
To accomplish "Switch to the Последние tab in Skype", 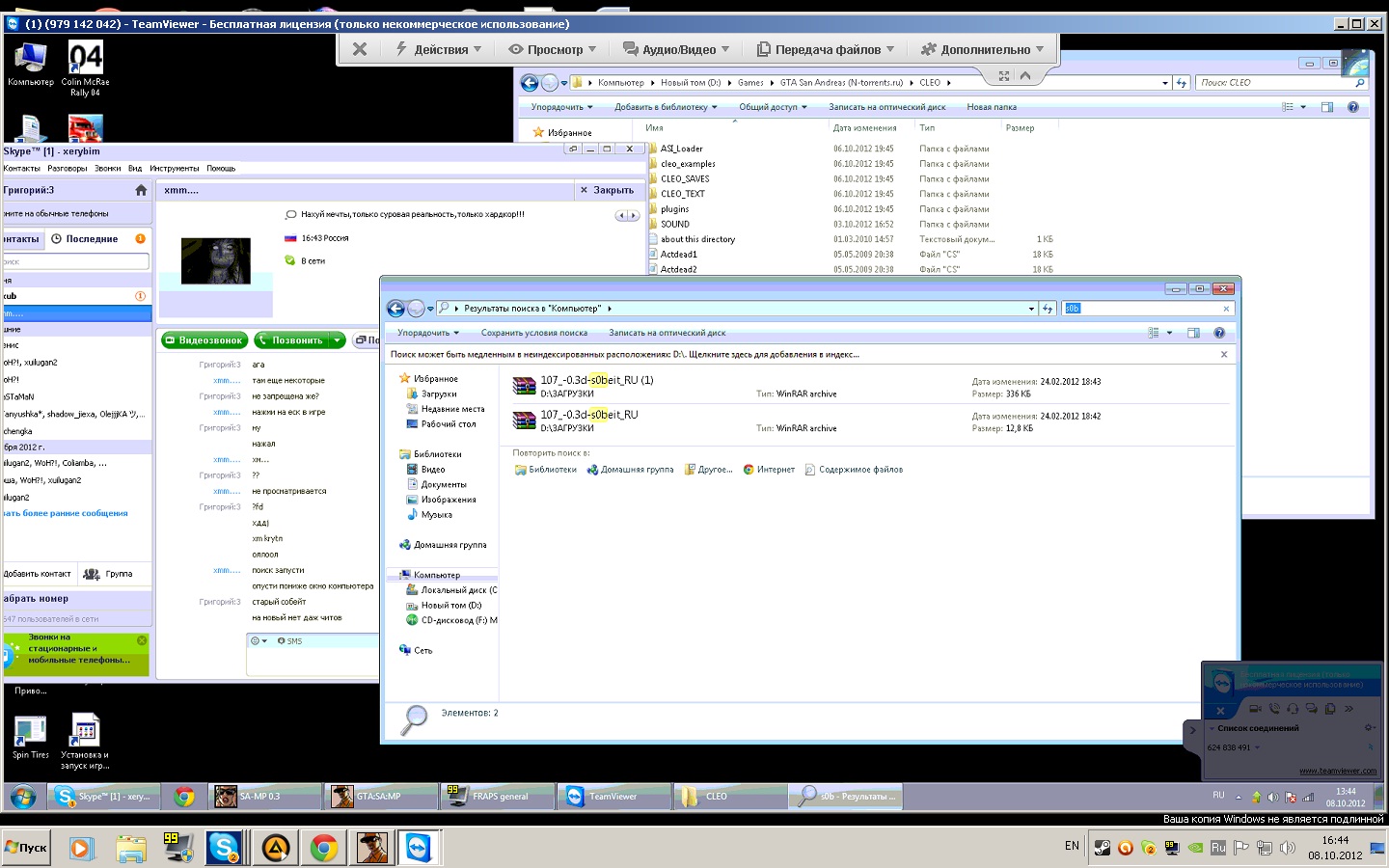I will tap(91, 239).
